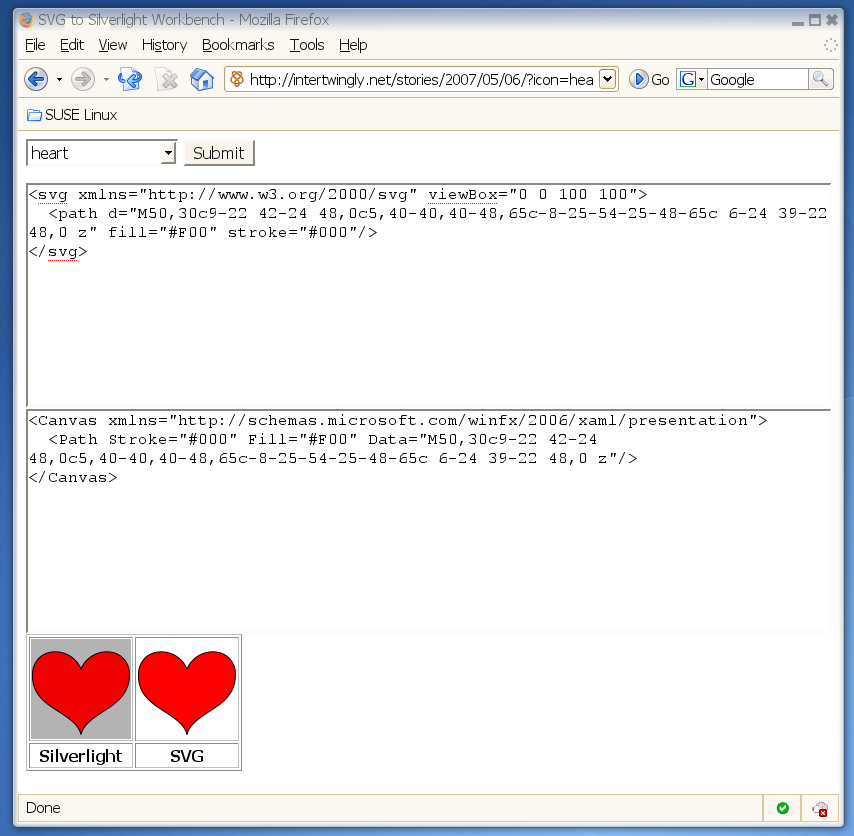This screenshot has height=836, width=854.
Task: Click inside the SVG source text area
Action: coord(429,295)
